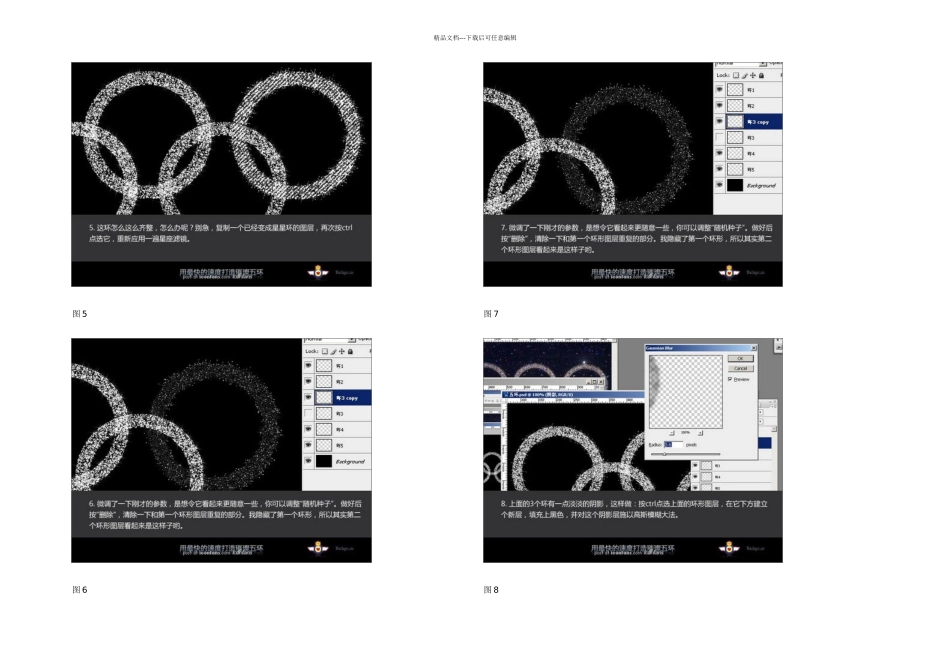Click black Background thumbnail in Figure 7
The image size is (950, 672).
point(735,185)
